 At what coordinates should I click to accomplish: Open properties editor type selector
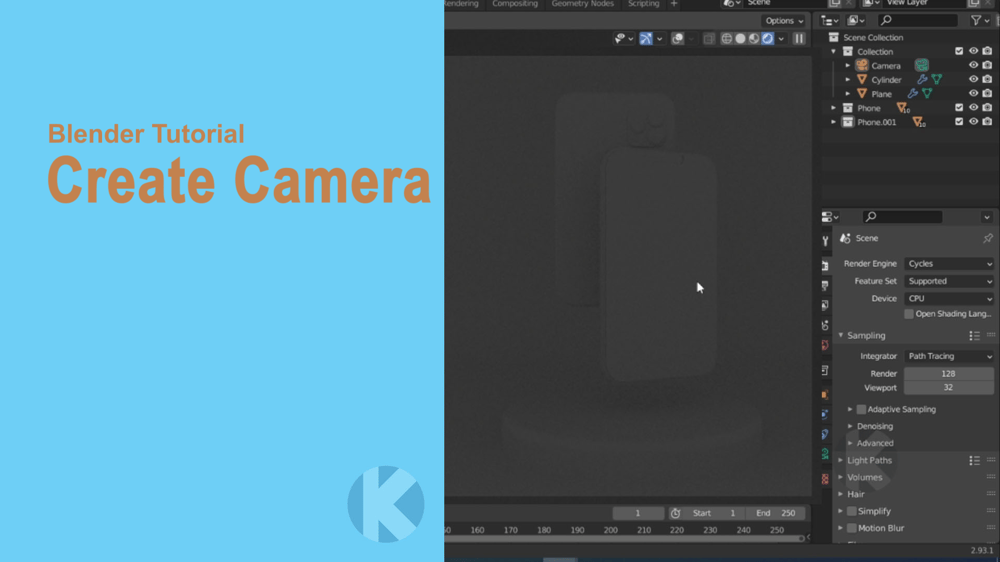coord(830,217)
